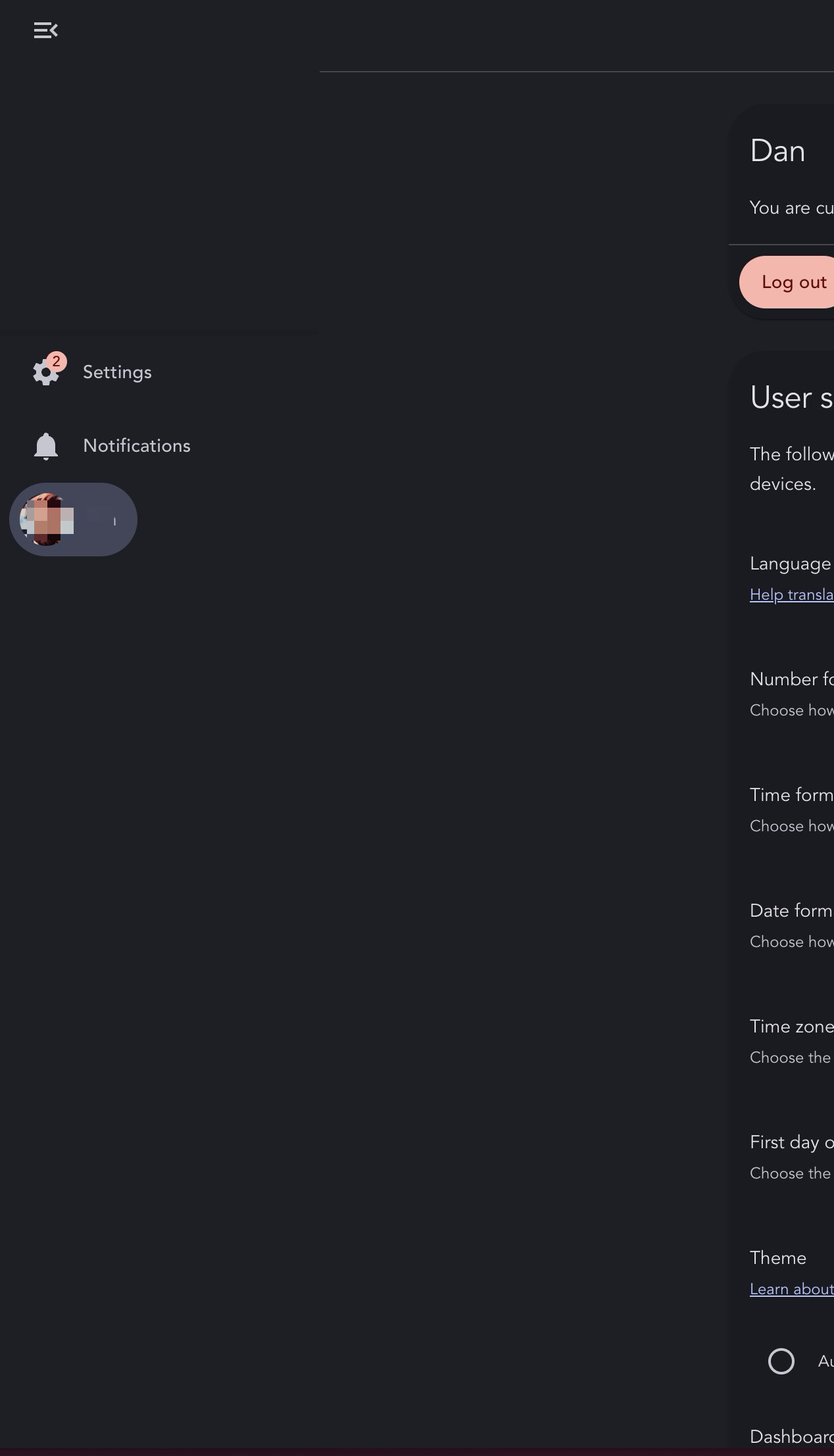Open the Learn about themes link
Viewport: 834px width, 1456px height.
[791, 1289]
